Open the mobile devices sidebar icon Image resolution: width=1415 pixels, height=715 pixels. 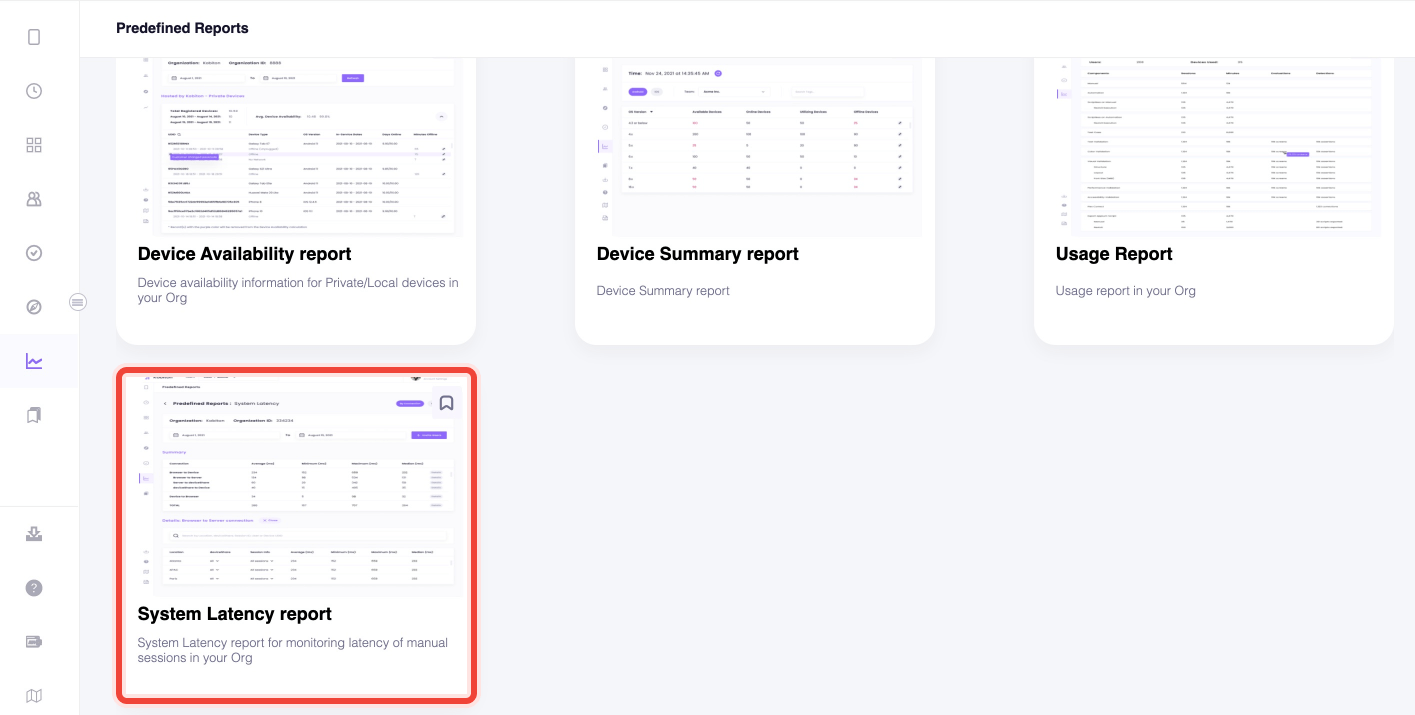pyautogui.click(x=34, y=37)
